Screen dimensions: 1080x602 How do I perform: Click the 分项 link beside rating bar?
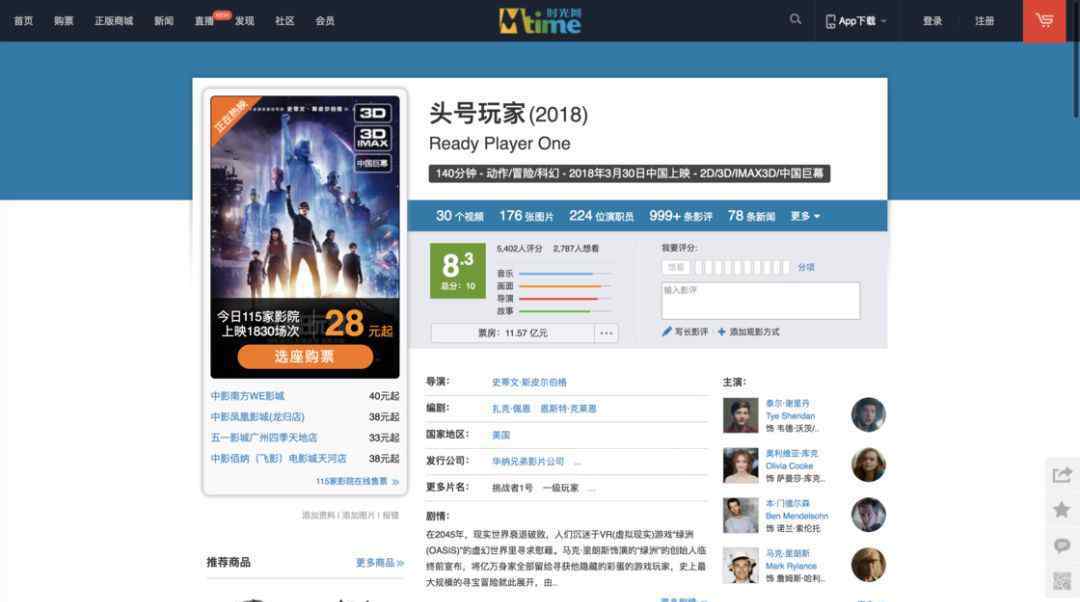point(806,267)
